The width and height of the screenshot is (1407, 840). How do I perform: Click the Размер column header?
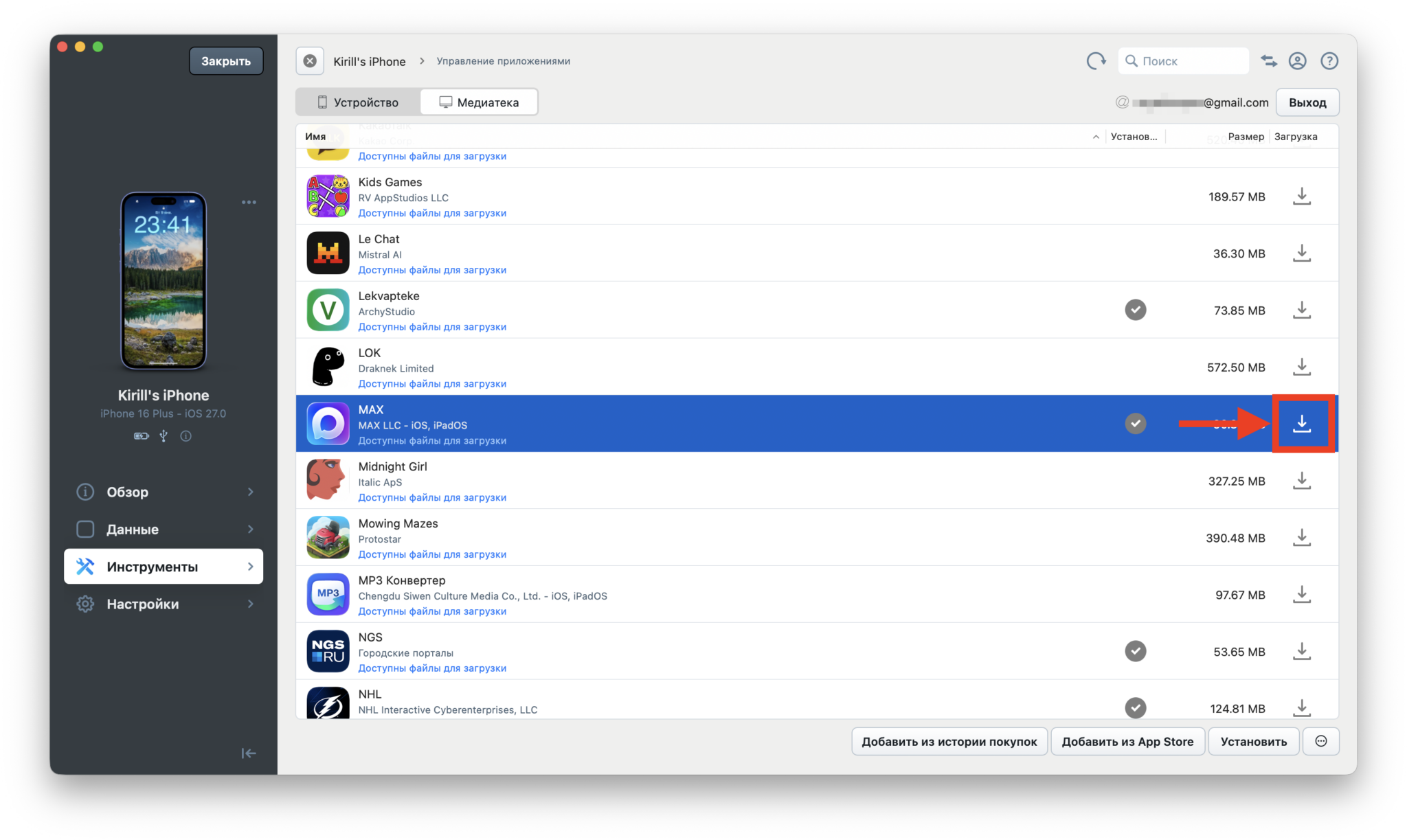click(x=1246, y=137)
